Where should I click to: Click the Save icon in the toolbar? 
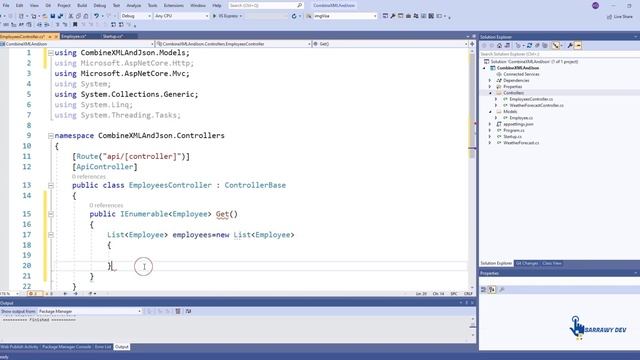coord(53,16)
